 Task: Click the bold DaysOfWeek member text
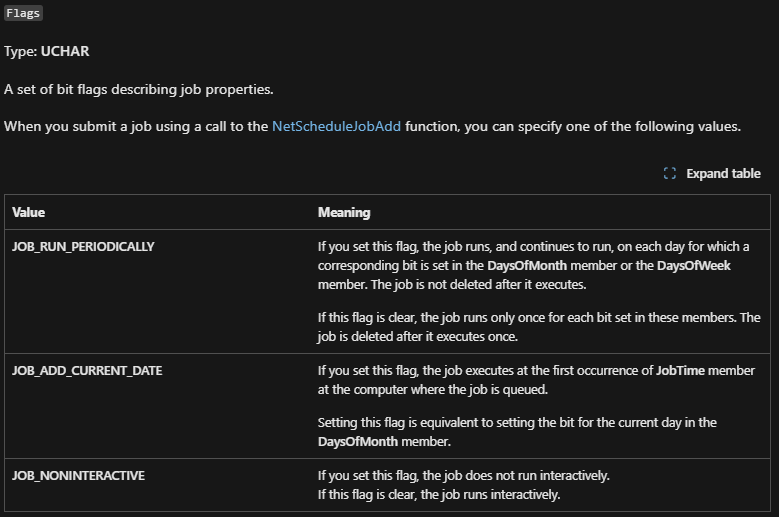tap(691, 265)
